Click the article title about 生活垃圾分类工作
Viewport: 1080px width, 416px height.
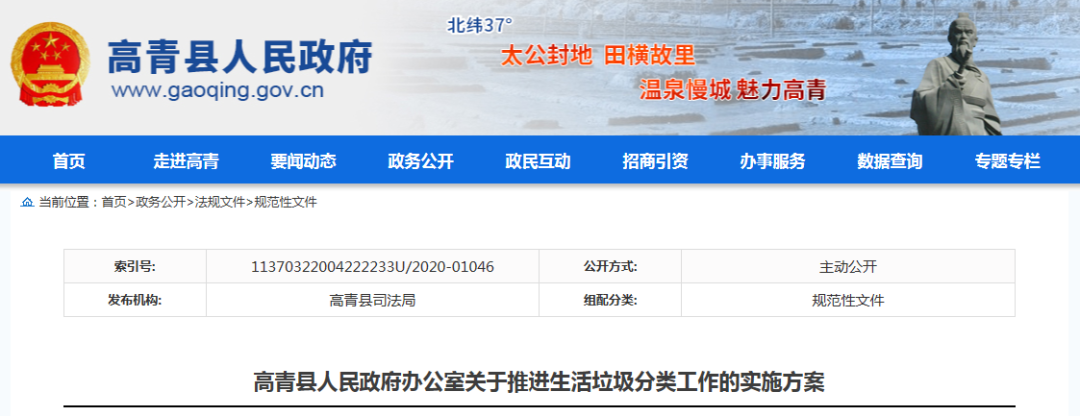coord(539,381)
